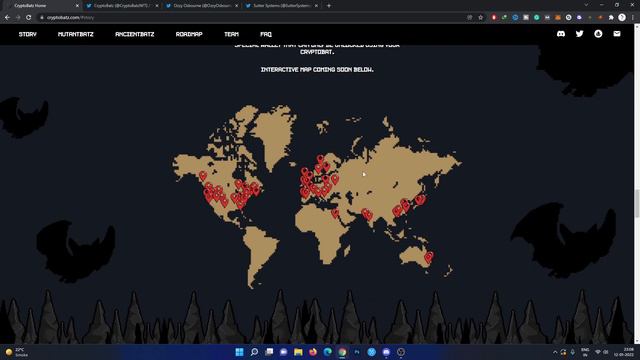The height and width of the screenshot is (360, 640).
Task: Show hidden system tray icons chevron
Action: pos(555,352)
